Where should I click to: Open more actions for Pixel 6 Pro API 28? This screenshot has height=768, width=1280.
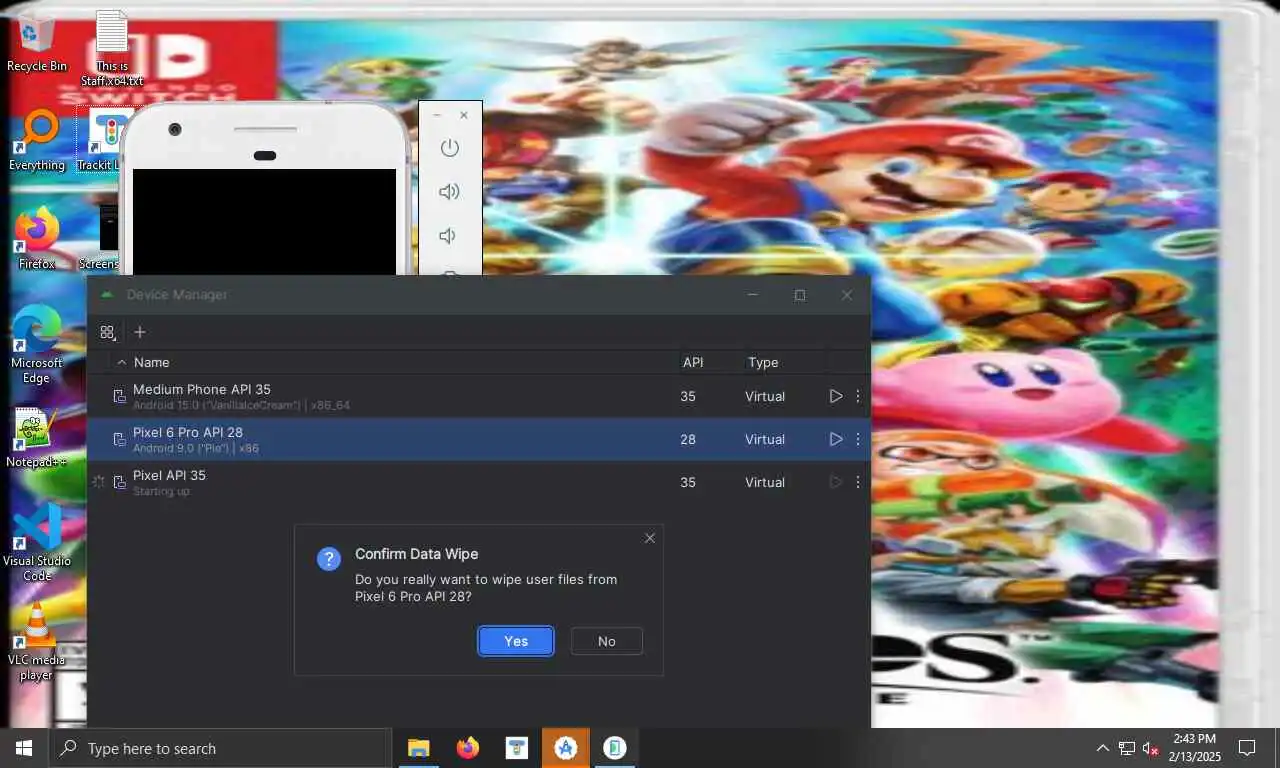pos(858,439)
